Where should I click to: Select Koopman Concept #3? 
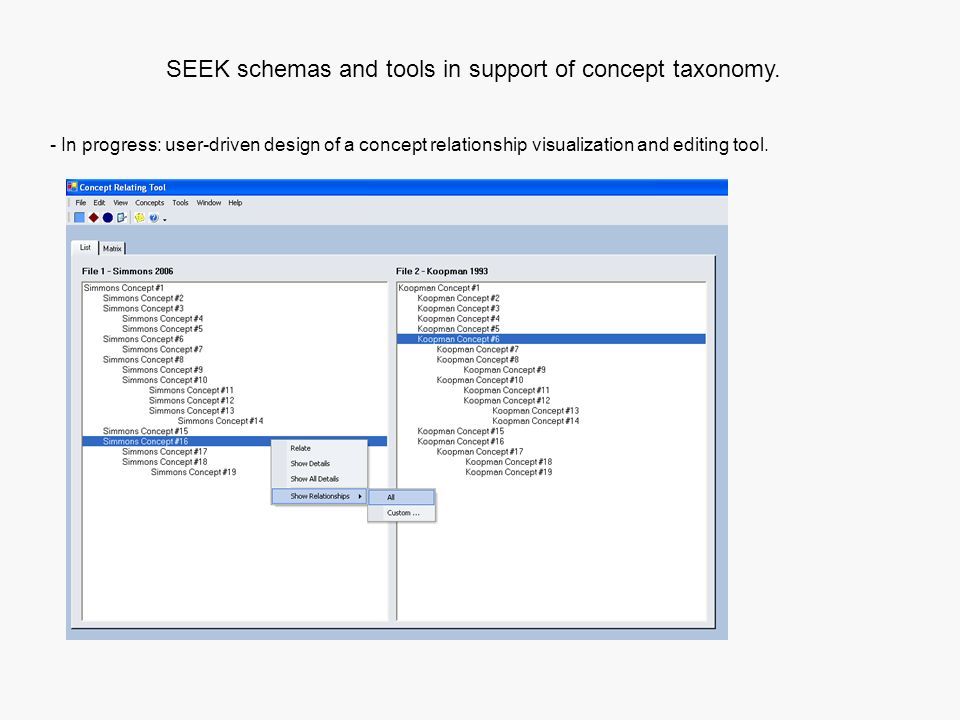[459, 309]
